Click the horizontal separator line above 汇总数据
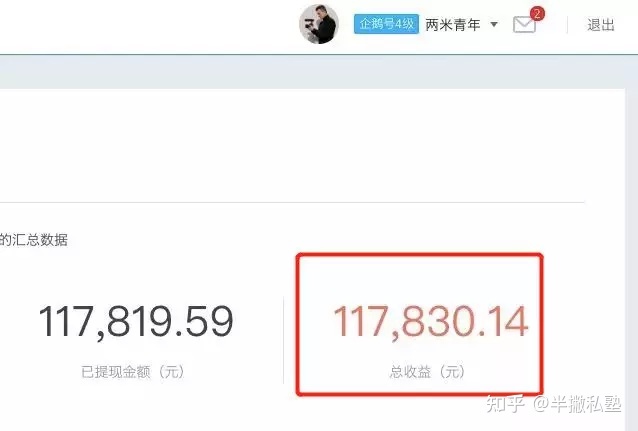The height and width of the screenshot is (431, 638). (292, 202)
